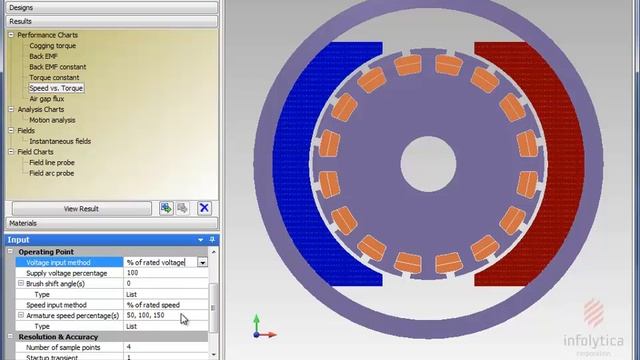The width and height of the screenshot is (640, 360).
Task: Edit the Brush shift angle value 0
Action: pyautogui.click(x=166, y=283)
